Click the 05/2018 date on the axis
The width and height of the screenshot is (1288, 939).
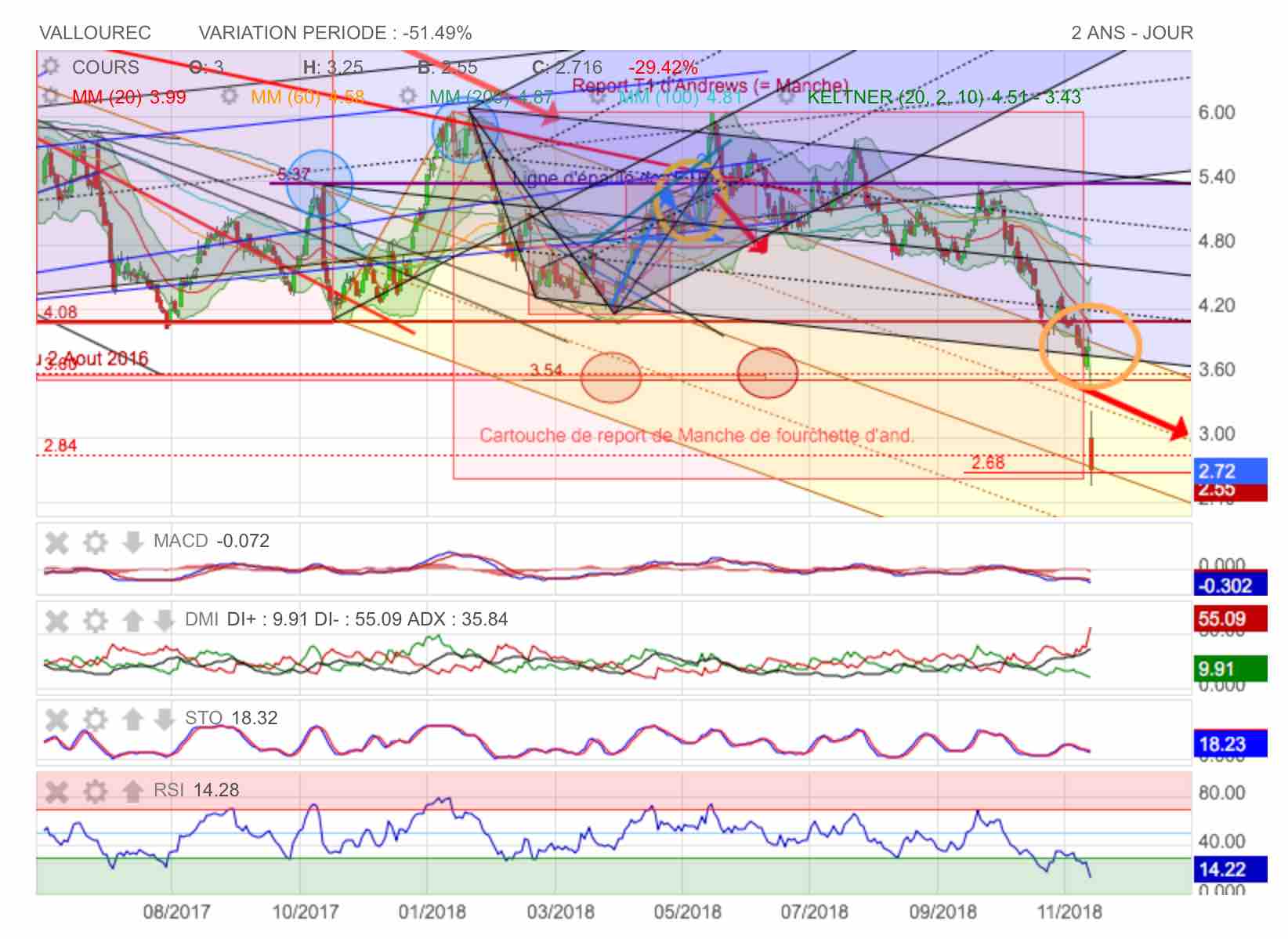687,912
